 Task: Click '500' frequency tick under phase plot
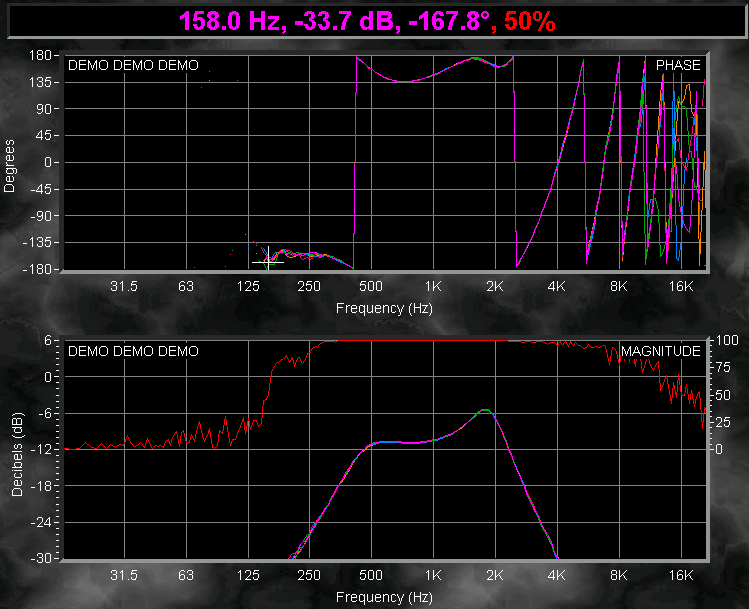(x=371, y=286)
